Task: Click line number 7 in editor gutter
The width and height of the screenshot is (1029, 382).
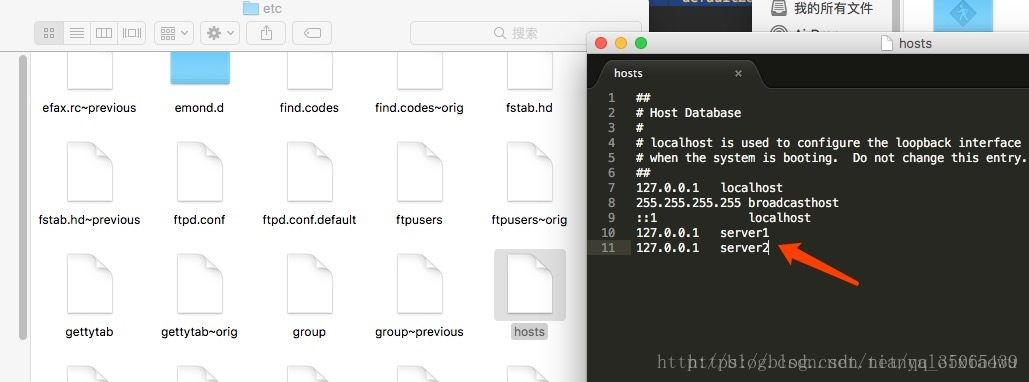Action: point(612,188)
